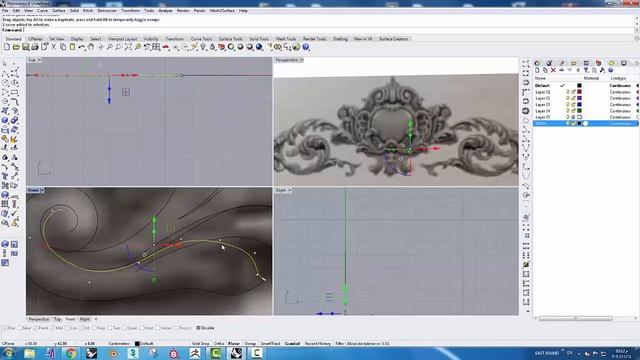This screenshot has width=640, height=360.
Task: Select the Pan hand tool icon
Action: tap(91, 47)
